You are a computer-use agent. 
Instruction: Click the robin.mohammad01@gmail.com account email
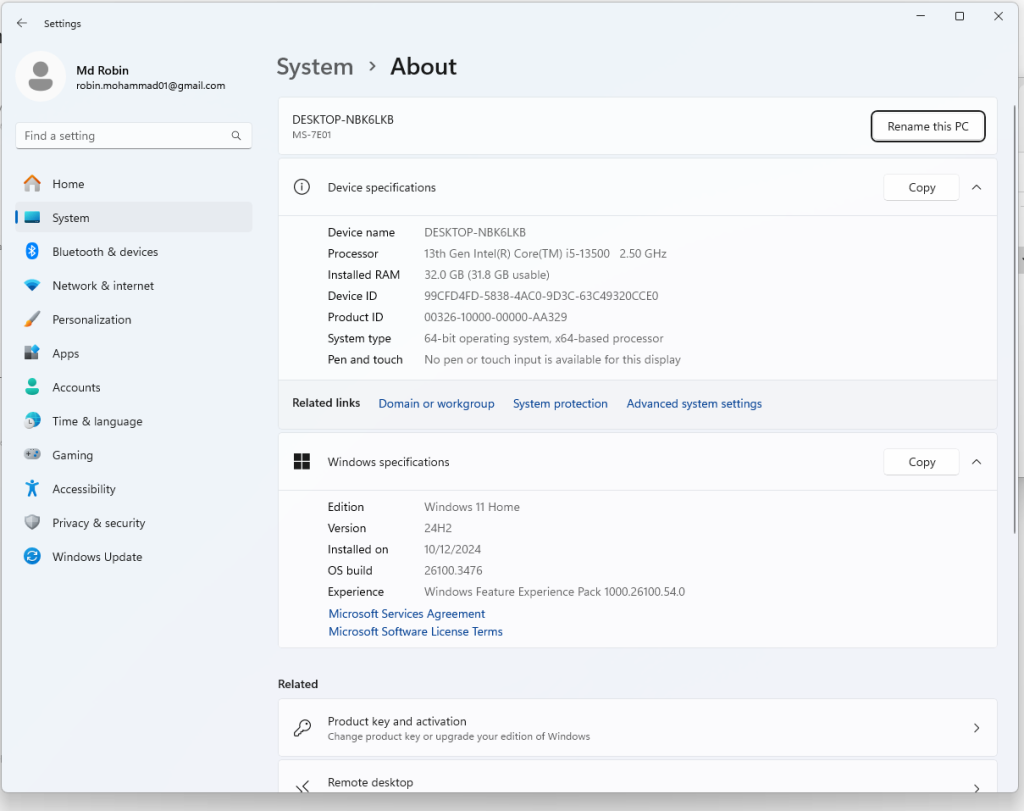(150, 86)
